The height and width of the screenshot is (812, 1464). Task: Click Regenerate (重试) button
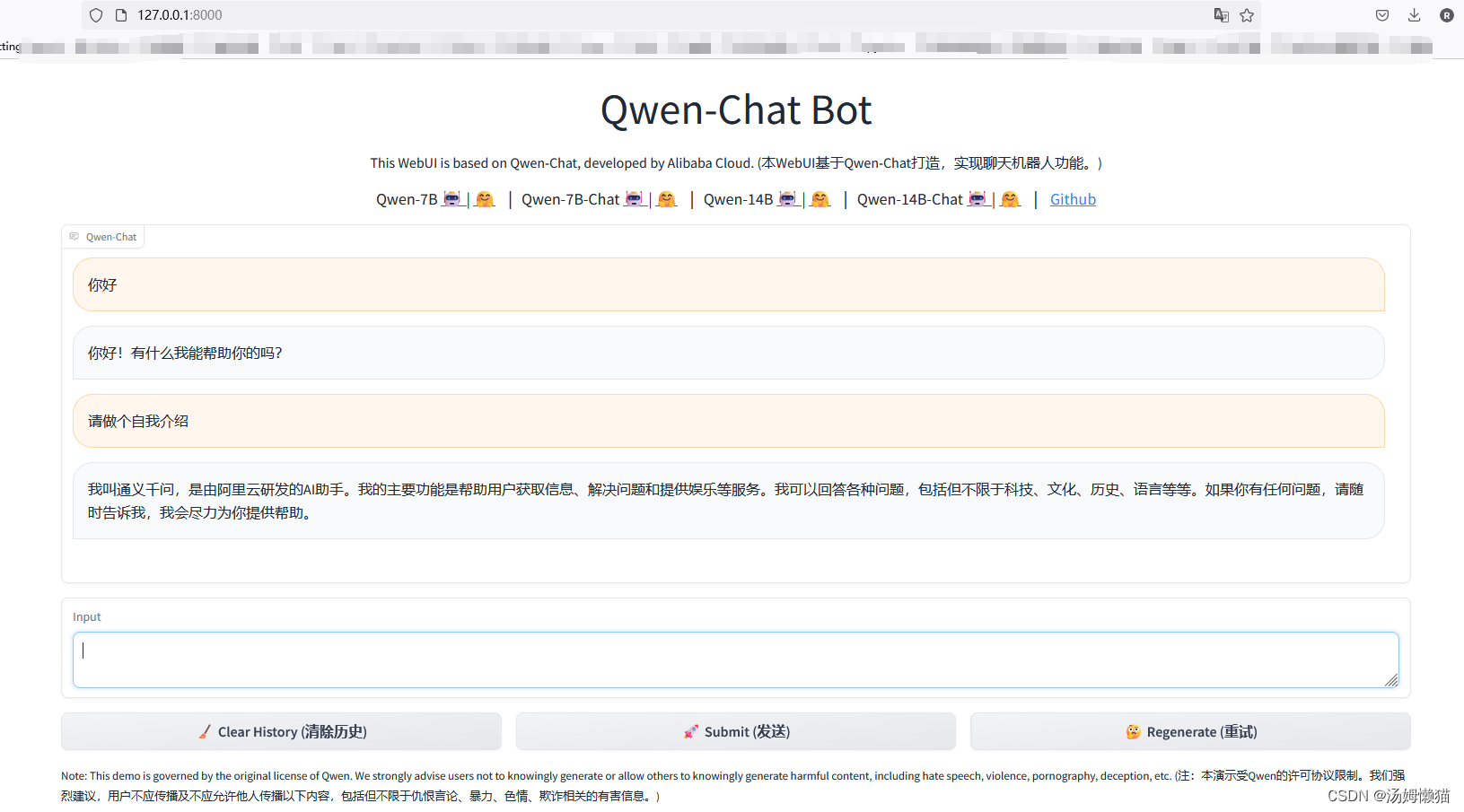(1190, 731)
